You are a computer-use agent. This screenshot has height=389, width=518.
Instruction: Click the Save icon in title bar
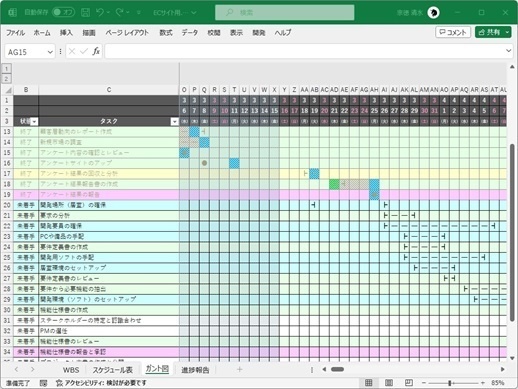pos(85,12)
